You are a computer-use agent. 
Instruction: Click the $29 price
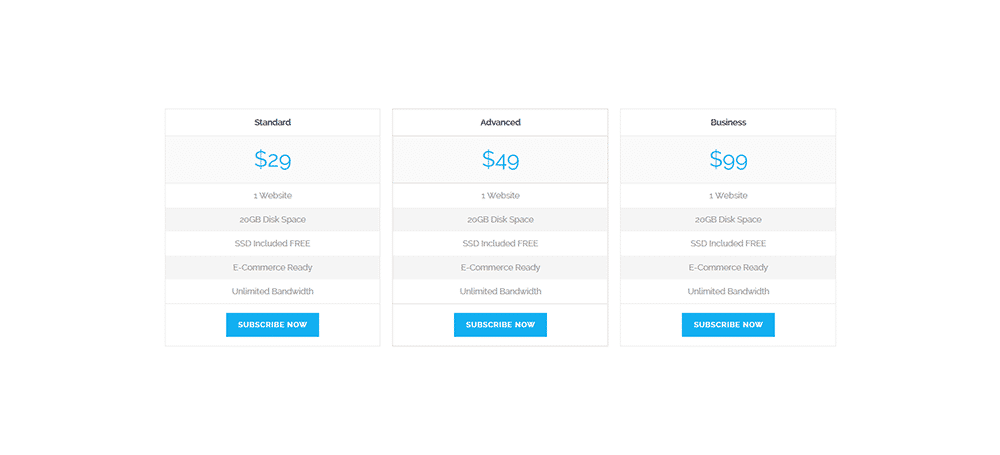(272, 159)
